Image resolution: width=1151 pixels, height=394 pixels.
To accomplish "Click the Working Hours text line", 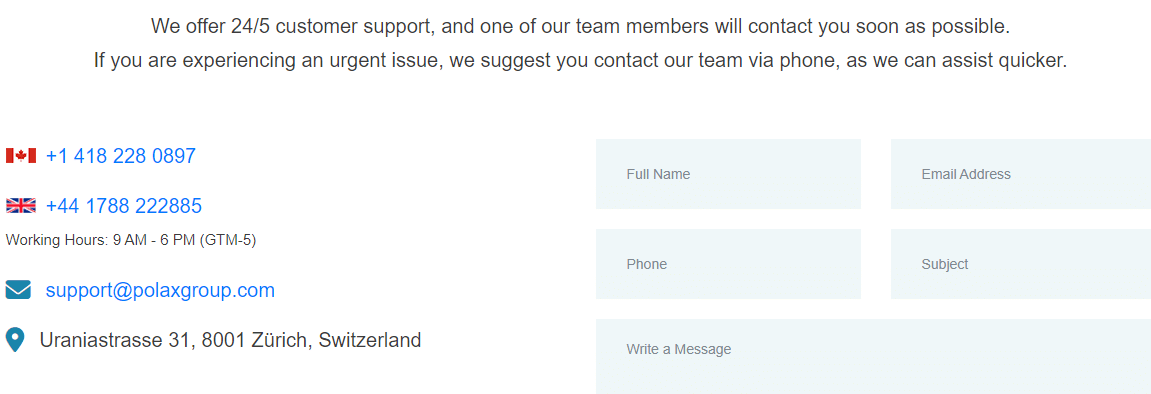I will [x=131, y=240].
